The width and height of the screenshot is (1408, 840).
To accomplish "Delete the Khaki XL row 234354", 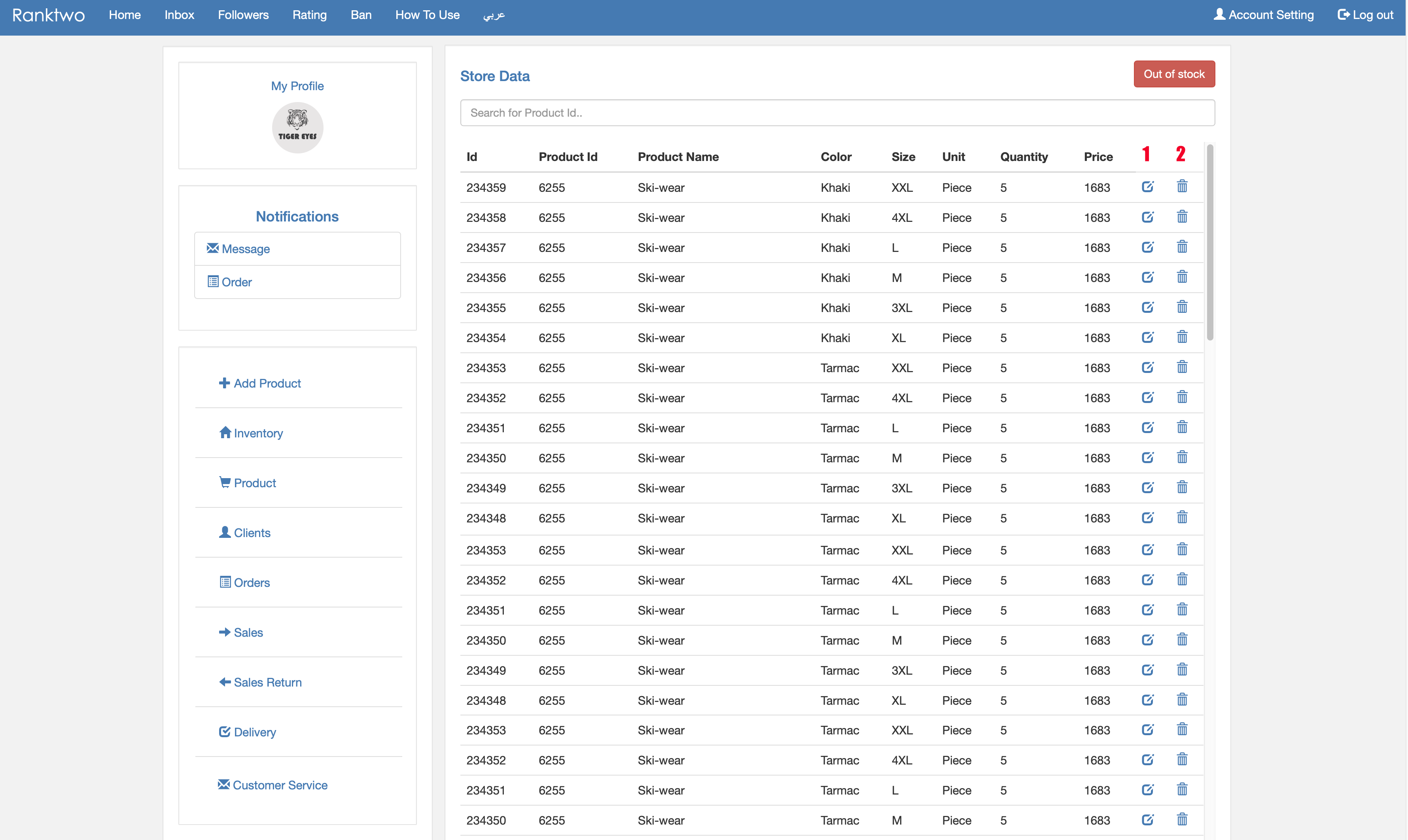I will point(1182,336).
